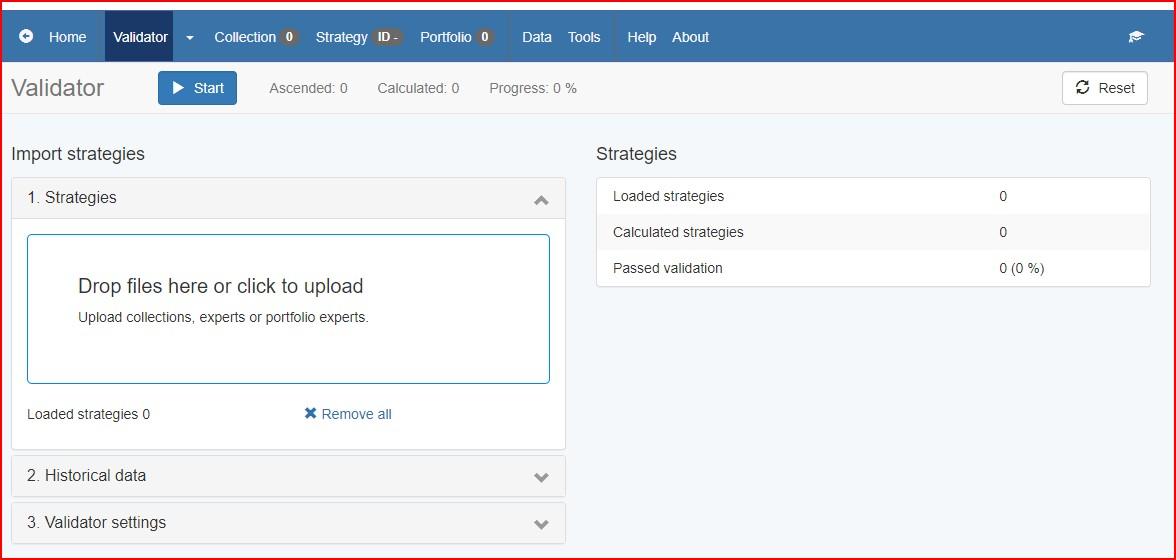Screen dimensions: 1176x560
Task: Click the Calculated: 0 counter text
Action: (418, 88)
